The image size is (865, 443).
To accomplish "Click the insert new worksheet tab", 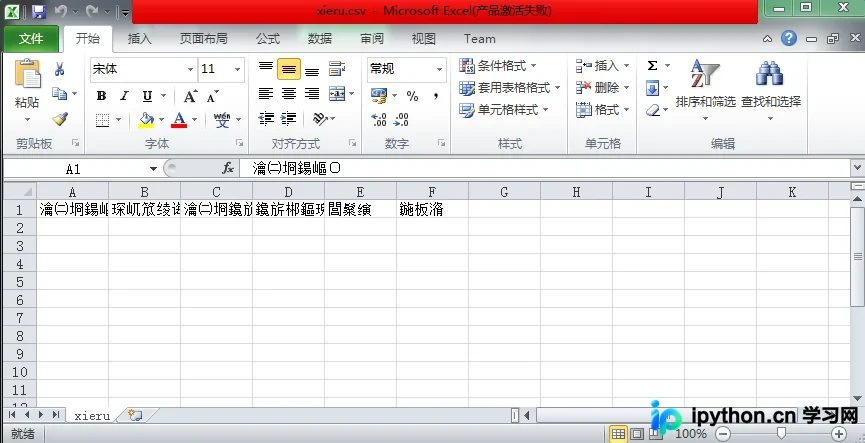I will tap(136, 415).
